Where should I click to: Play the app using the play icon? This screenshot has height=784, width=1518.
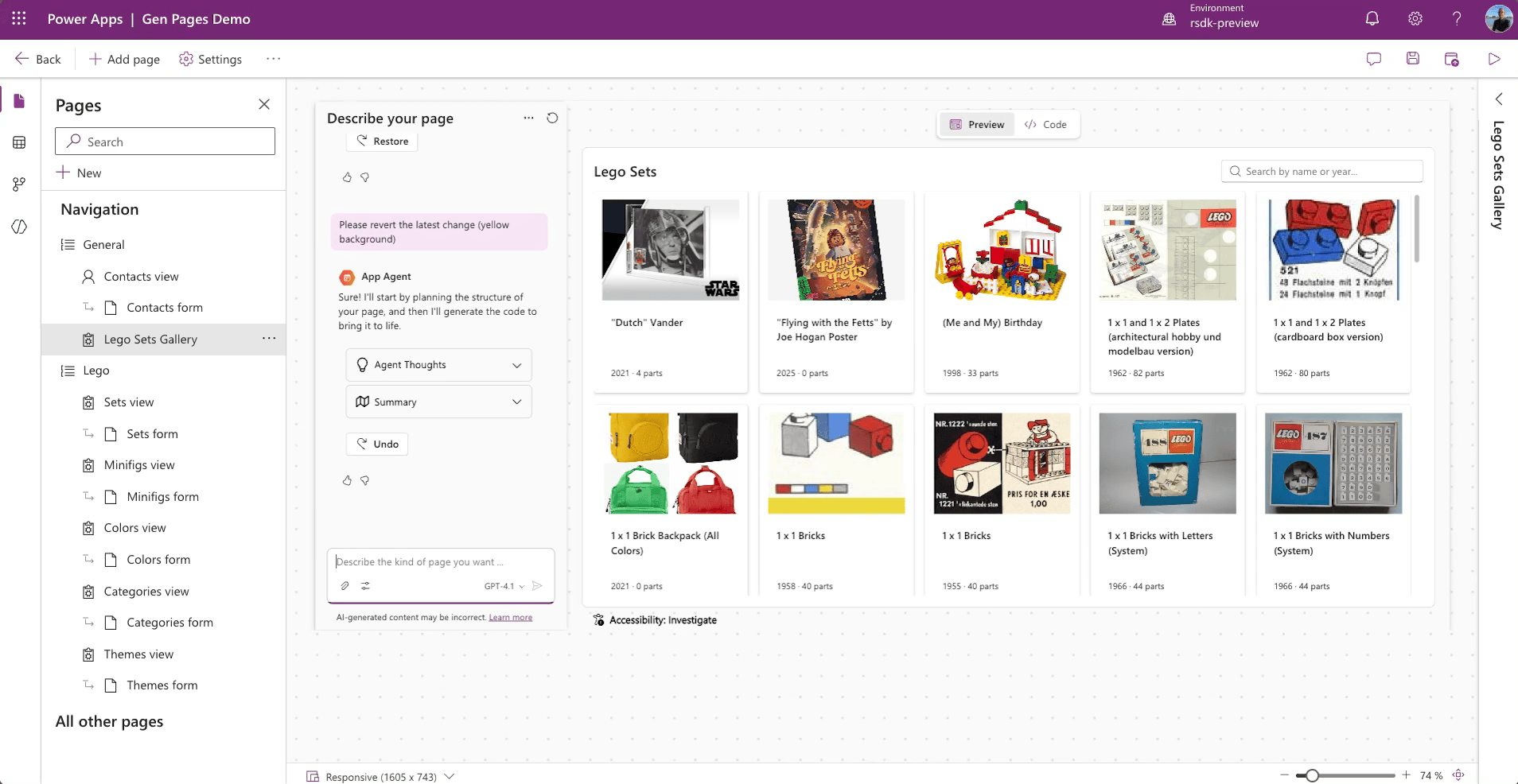coord(1494,59)
